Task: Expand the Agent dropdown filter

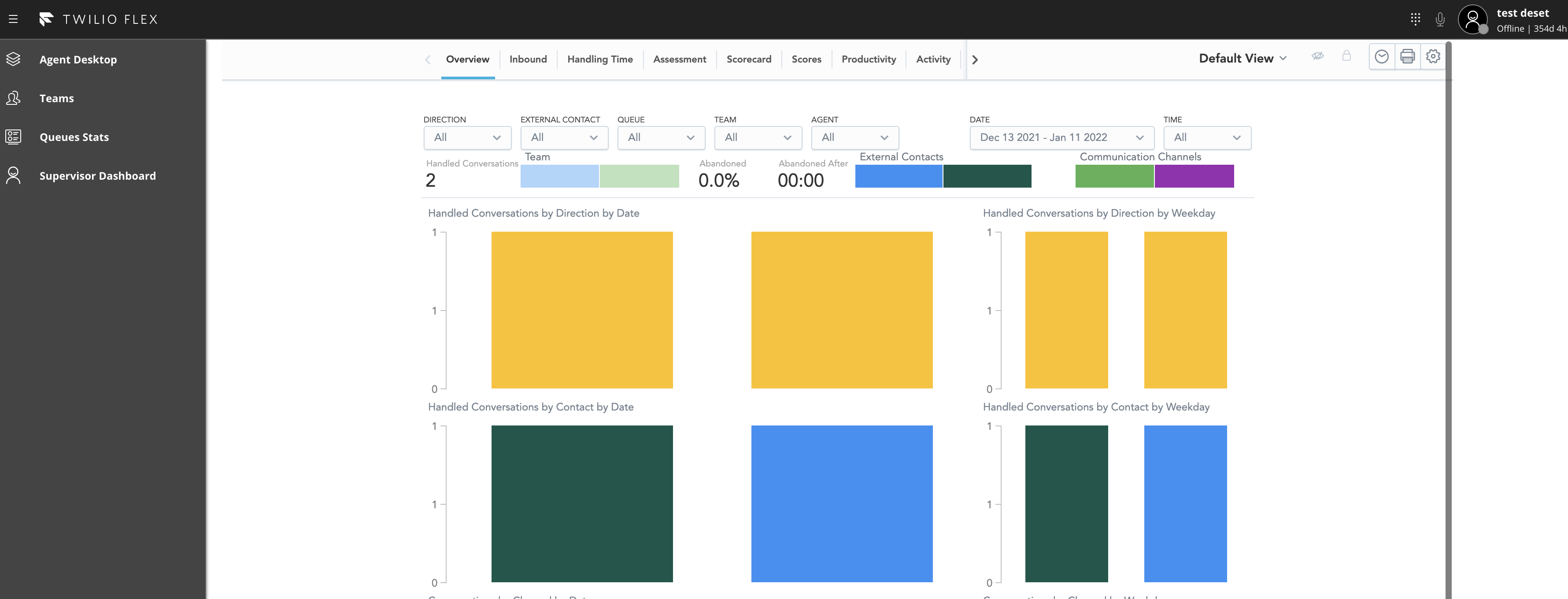Action: [854, 137]
